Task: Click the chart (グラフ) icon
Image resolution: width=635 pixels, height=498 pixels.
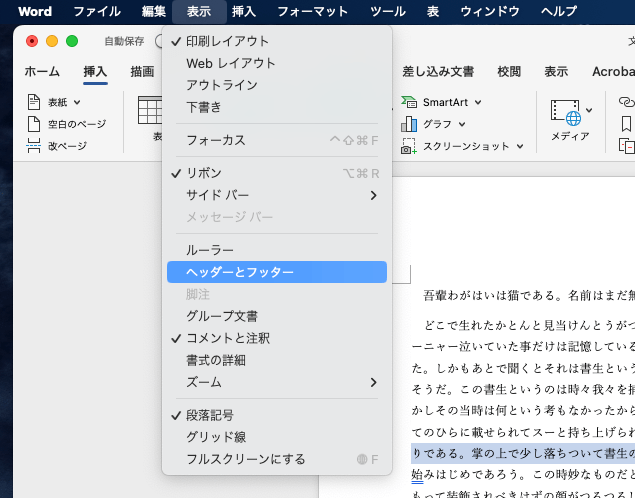Action: (x=409, y=124)
